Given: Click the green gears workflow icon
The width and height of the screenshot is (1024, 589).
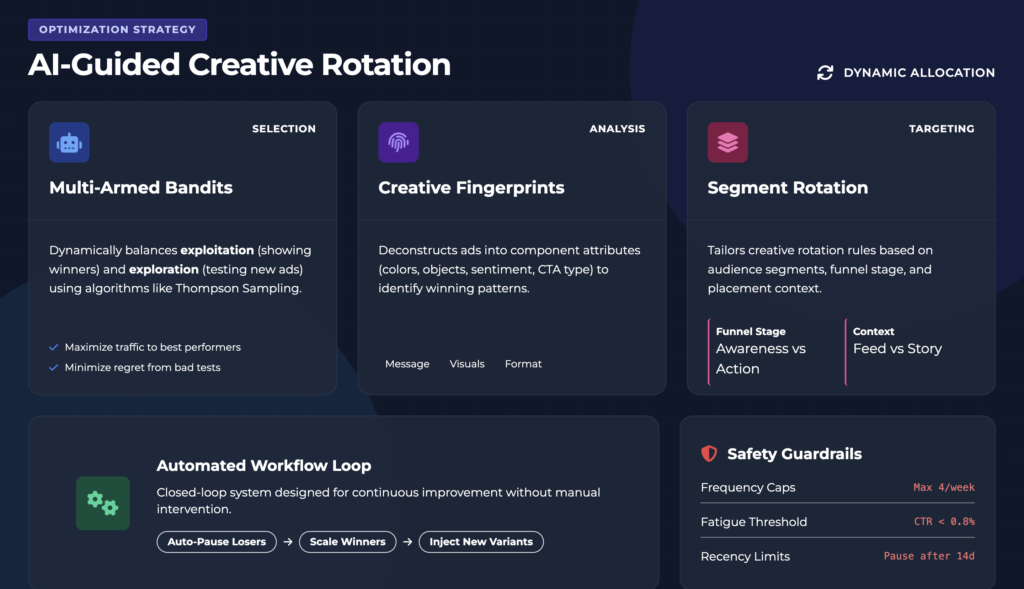Looking at the screenshot, I should (x=103, y=503).
